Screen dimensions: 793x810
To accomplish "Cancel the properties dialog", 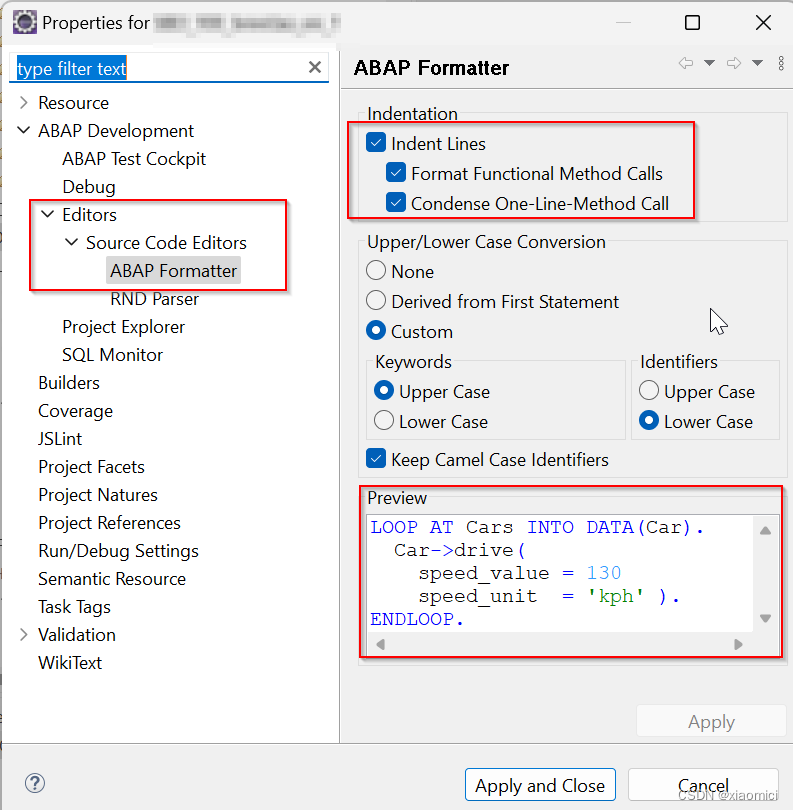I will [703, 785].
